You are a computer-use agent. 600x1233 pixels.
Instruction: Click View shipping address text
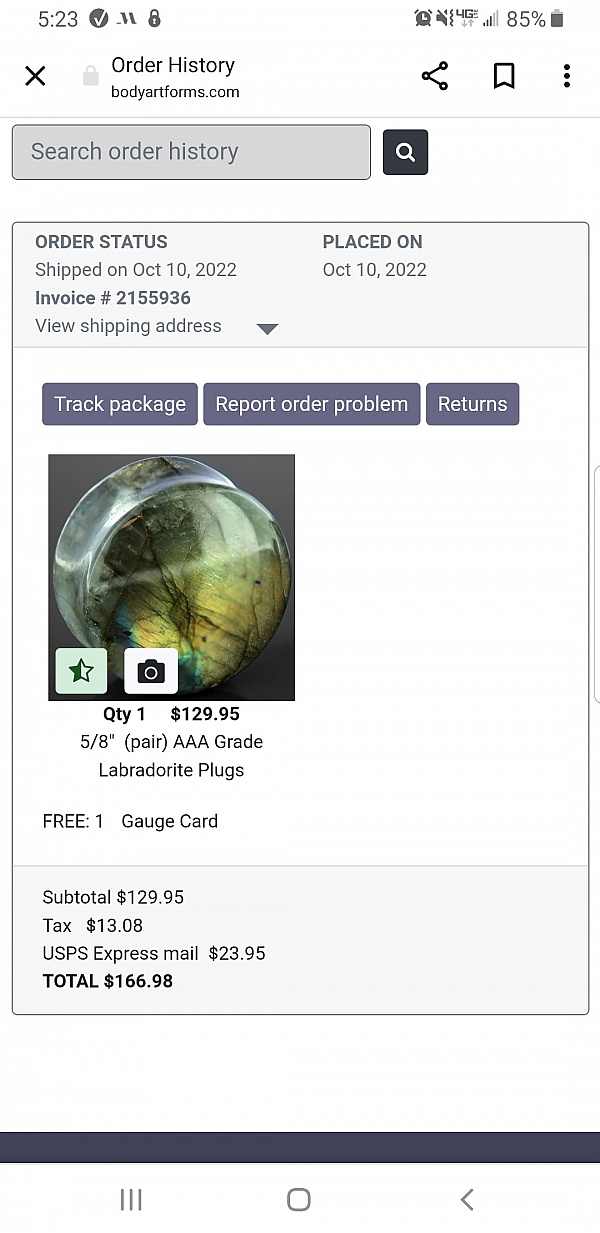click(128, 326)
